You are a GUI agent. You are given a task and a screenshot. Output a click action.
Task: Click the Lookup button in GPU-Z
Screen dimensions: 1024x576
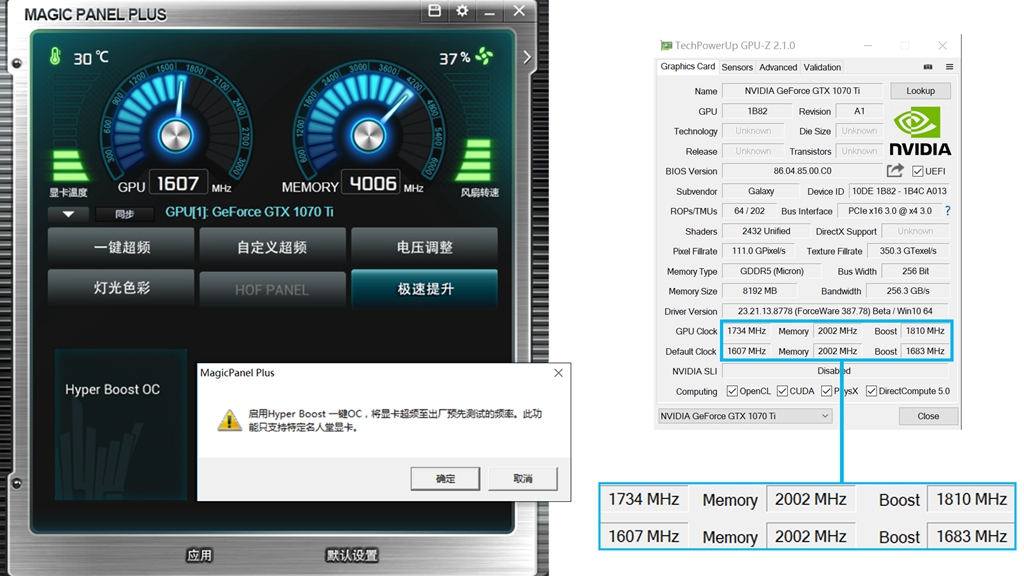point(920,91)
